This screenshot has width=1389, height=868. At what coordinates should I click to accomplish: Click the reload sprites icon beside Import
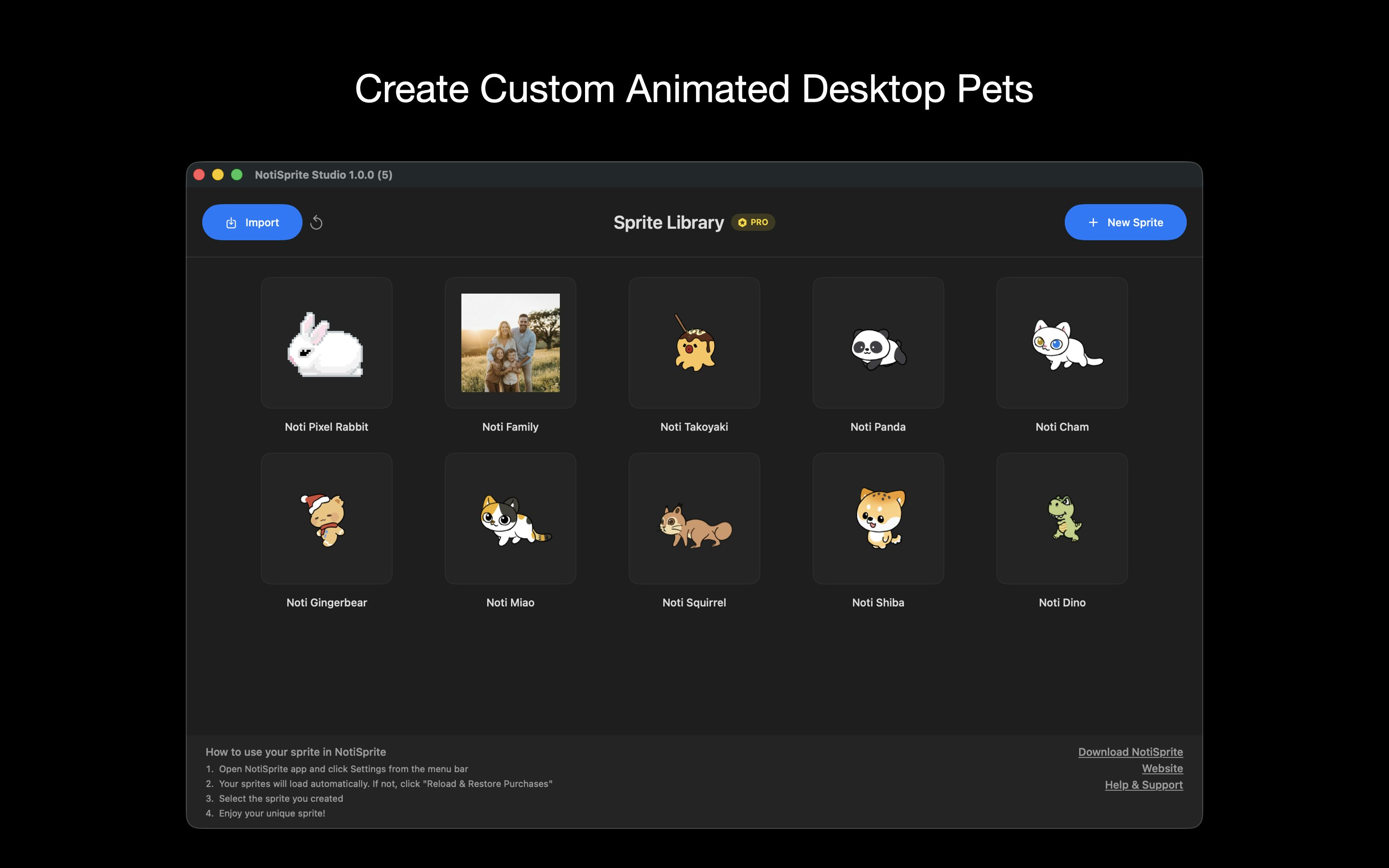click(317, 222)
